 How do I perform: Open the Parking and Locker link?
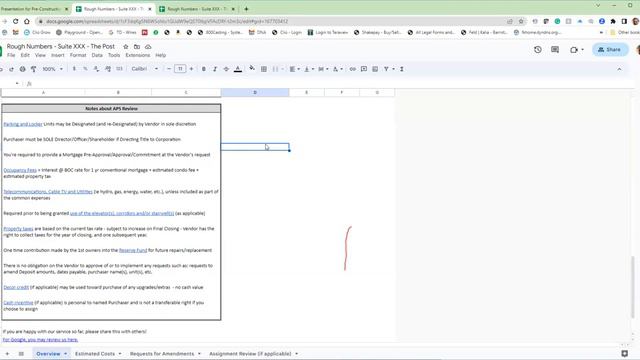(x=23, y=124)
